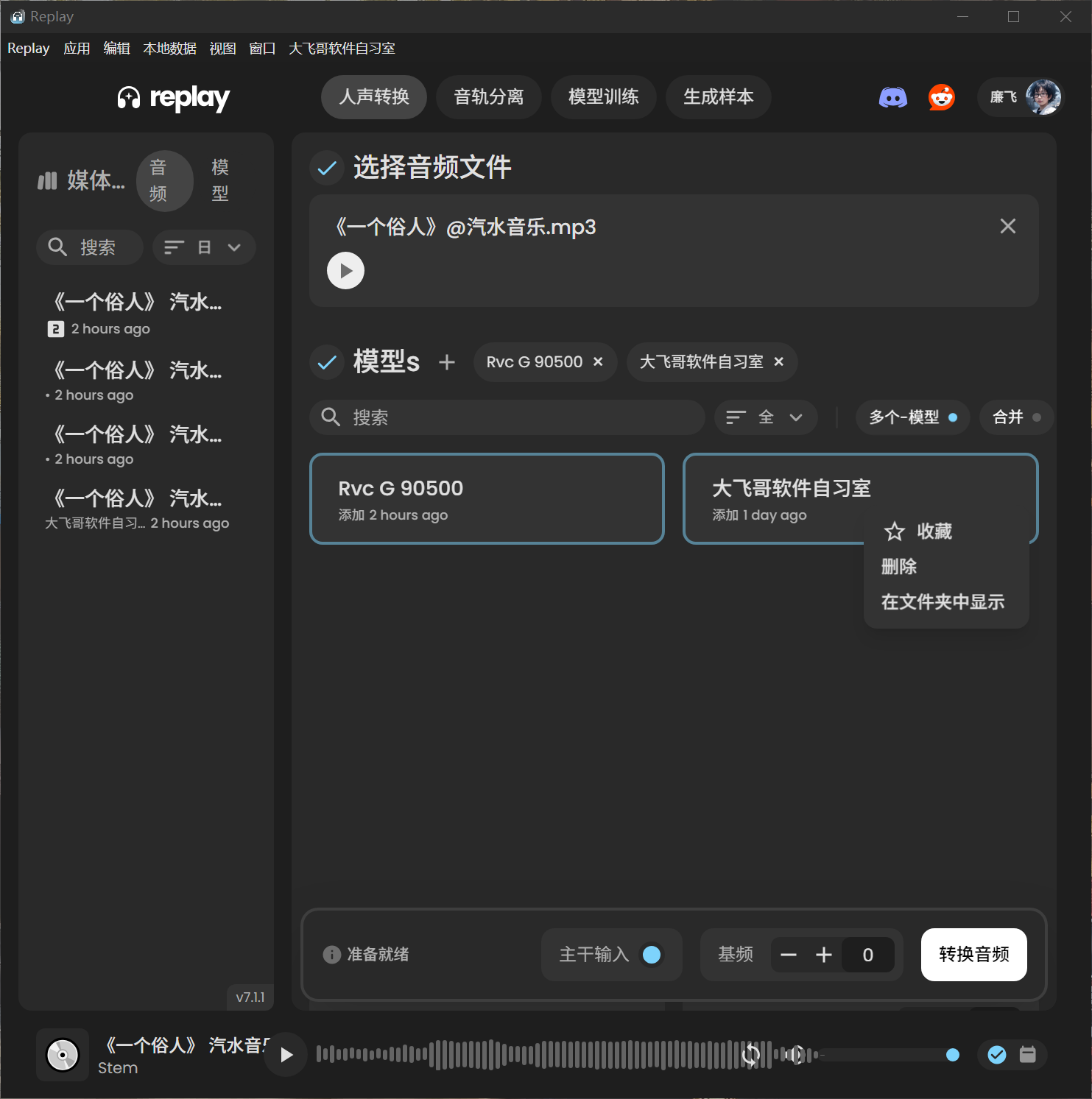1092x1099 pixels.
Task: Open the 本地数据 menu
Action: (169, 49)
